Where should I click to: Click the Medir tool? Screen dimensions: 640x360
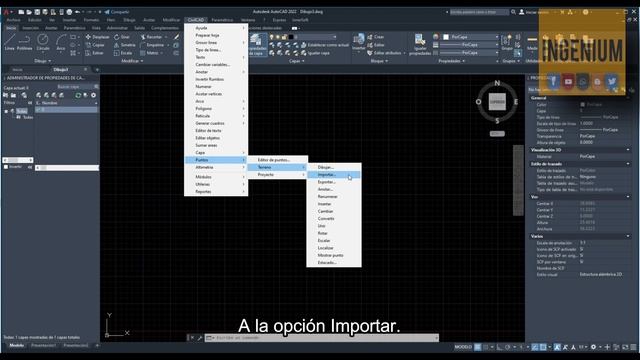[532, 42]
